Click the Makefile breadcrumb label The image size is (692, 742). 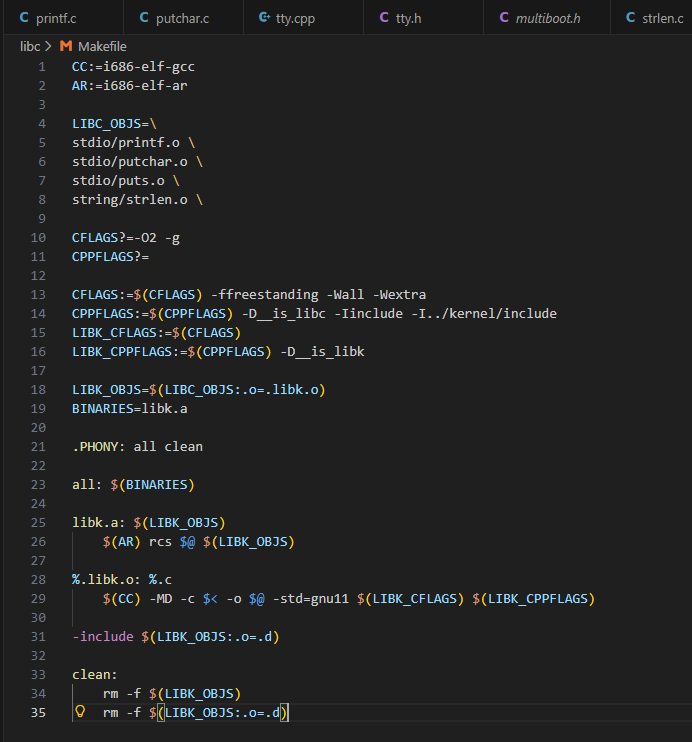click(102, 46)
